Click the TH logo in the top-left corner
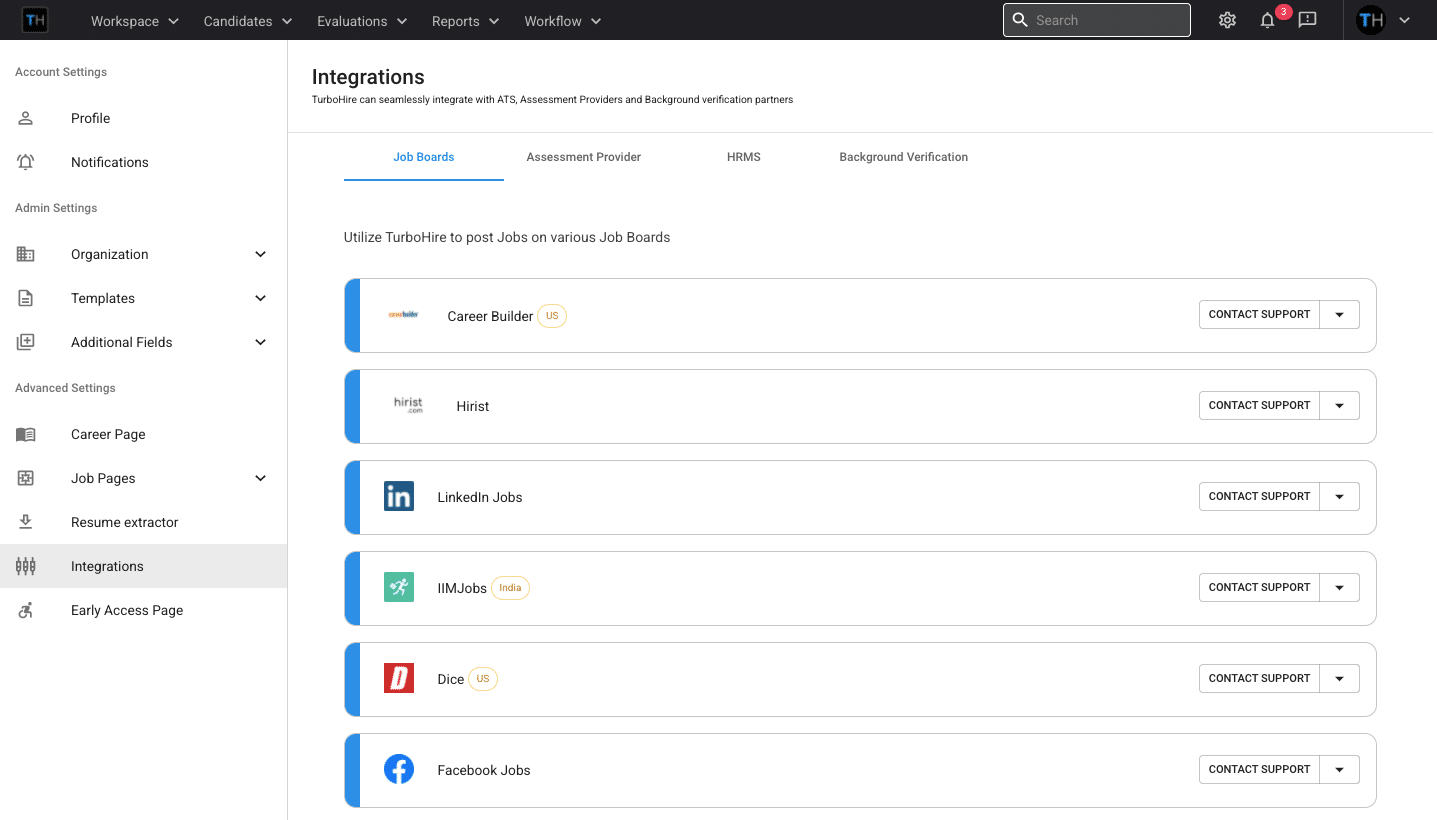 click(34, 20)
